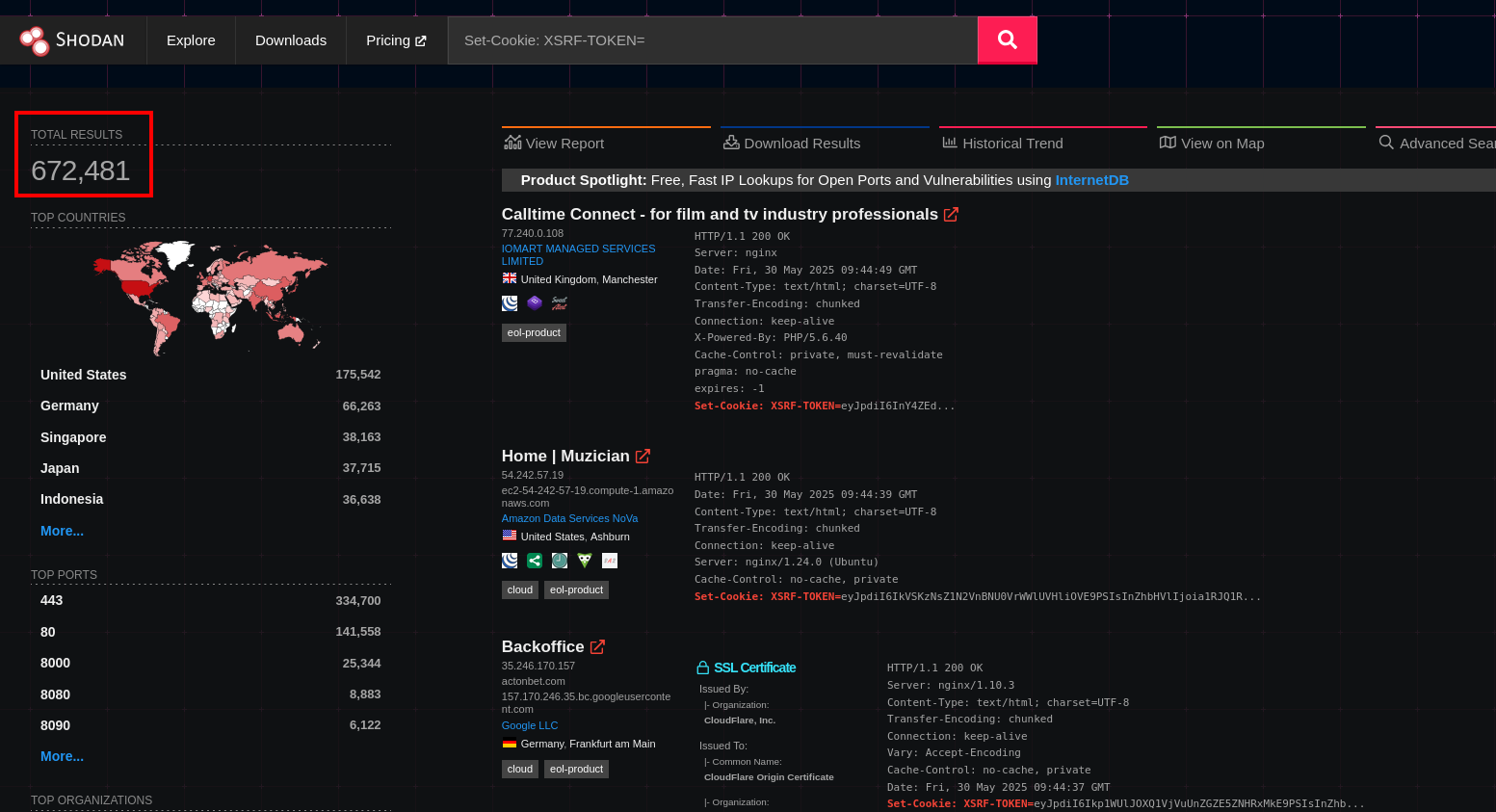Click IP address 35.246.170.157
Image resolution: width=1496 pixels, height=812 pixels.
[538, 666]
